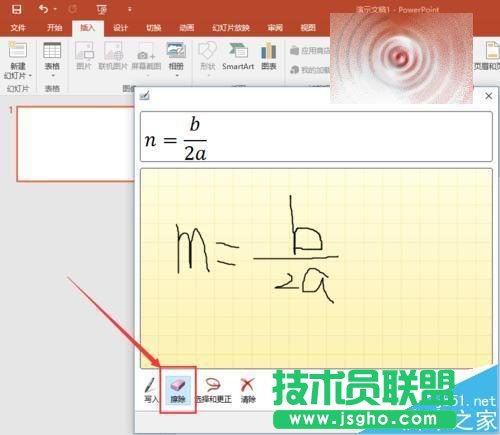This screenshot has width=500, height=435.
Task: Select slide 1 thumbnail in panel
Action: coord(76,144)
